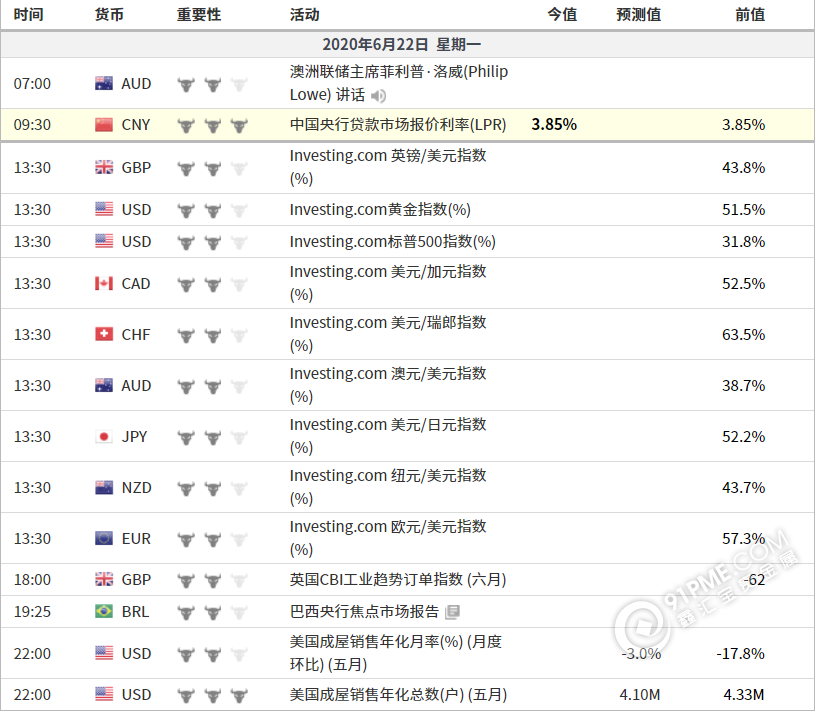Click the Australian flag in the 澳元/美元指数 row
This screenshot has height=713, width=816.
pos(104,385)
